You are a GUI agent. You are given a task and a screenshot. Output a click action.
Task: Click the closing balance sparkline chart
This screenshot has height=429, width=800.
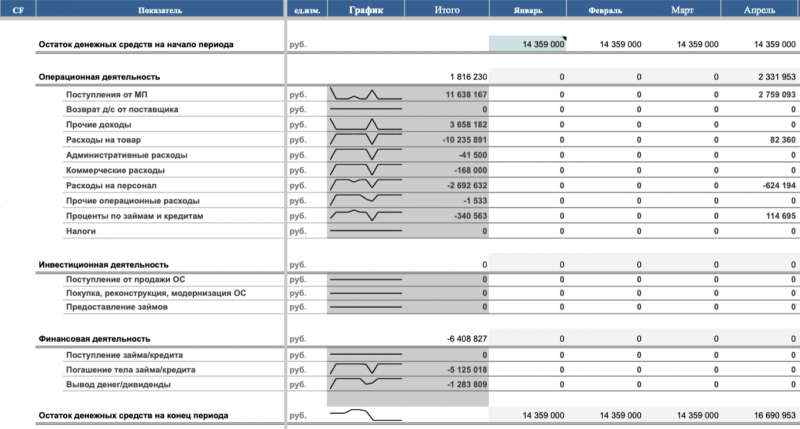point(366,415)
